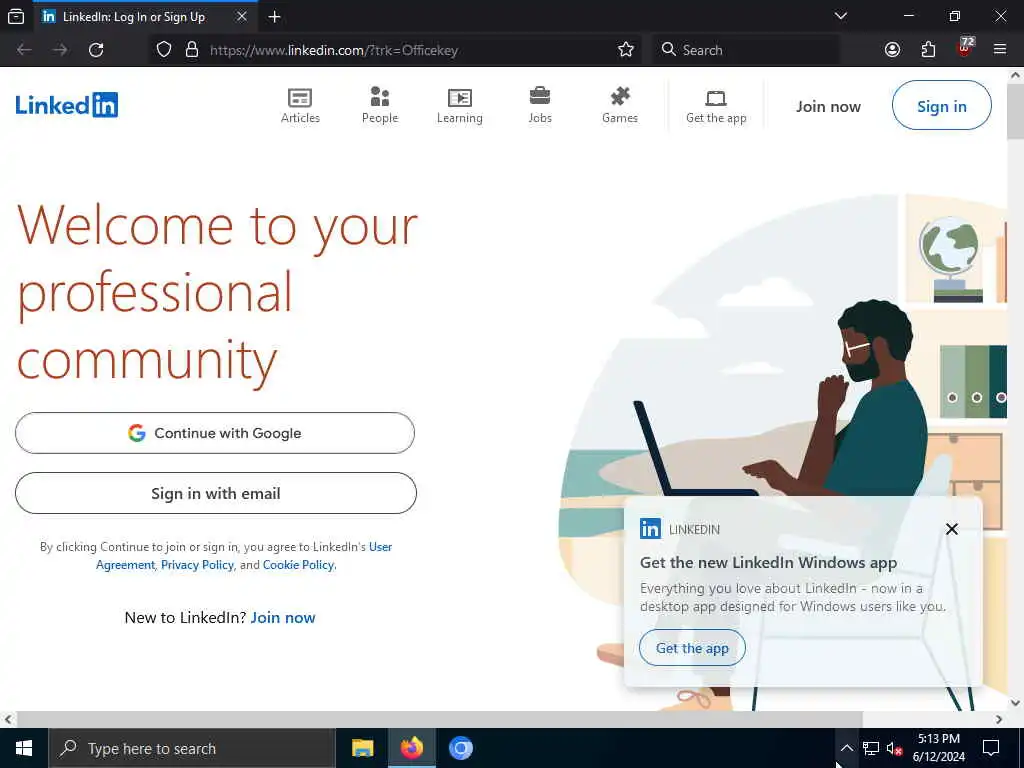Open the Games puzzle icon
The width and height of the screenshot is (1024, 768).
click(620, 97)
